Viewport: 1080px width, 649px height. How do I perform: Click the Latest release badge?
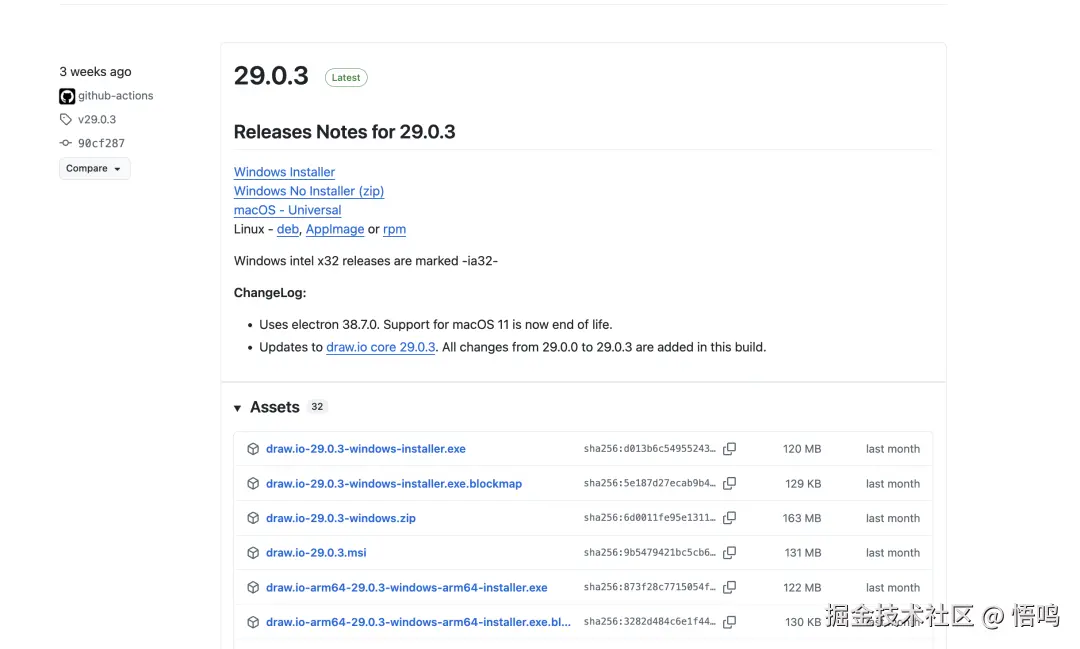pyautogui.click(x=346, y=78)
